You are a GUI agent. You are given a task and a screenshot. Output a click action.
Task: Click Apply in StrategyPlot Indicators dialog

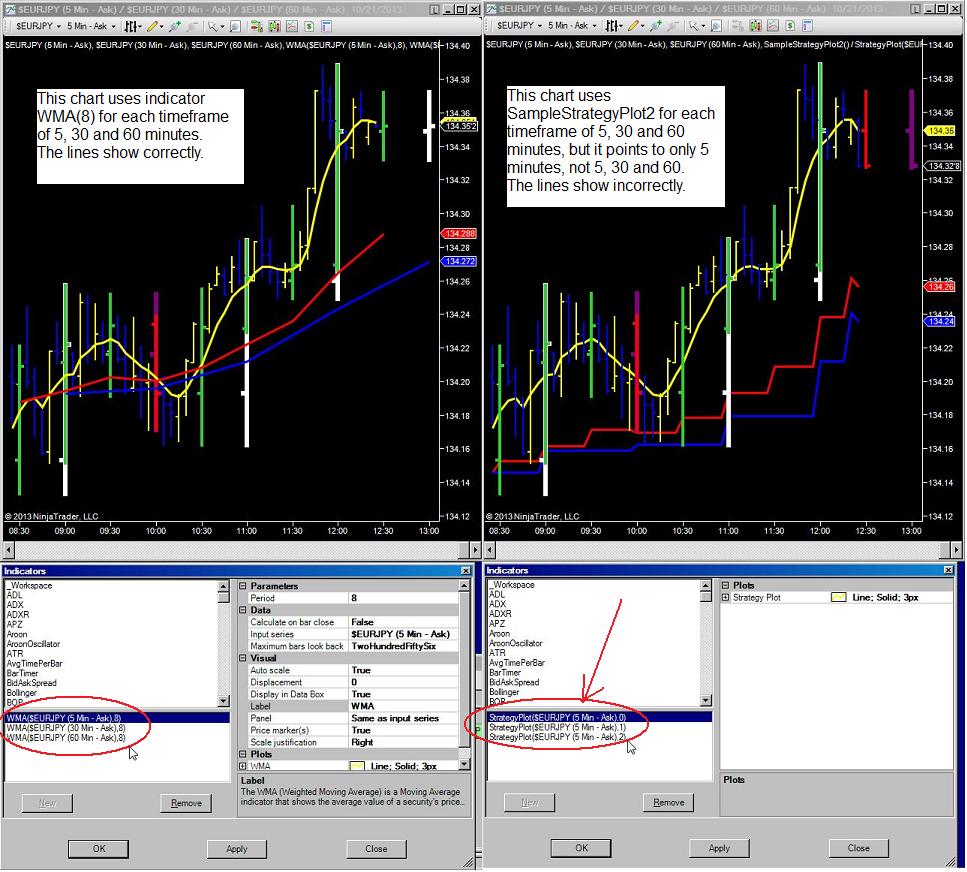coord(719,848)
